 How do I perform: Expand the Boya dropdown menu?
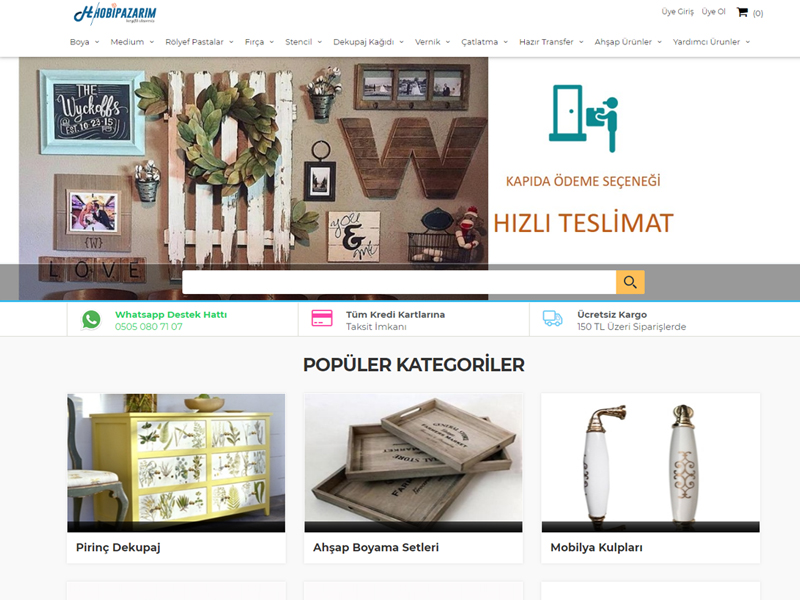(x=85, y=42)
